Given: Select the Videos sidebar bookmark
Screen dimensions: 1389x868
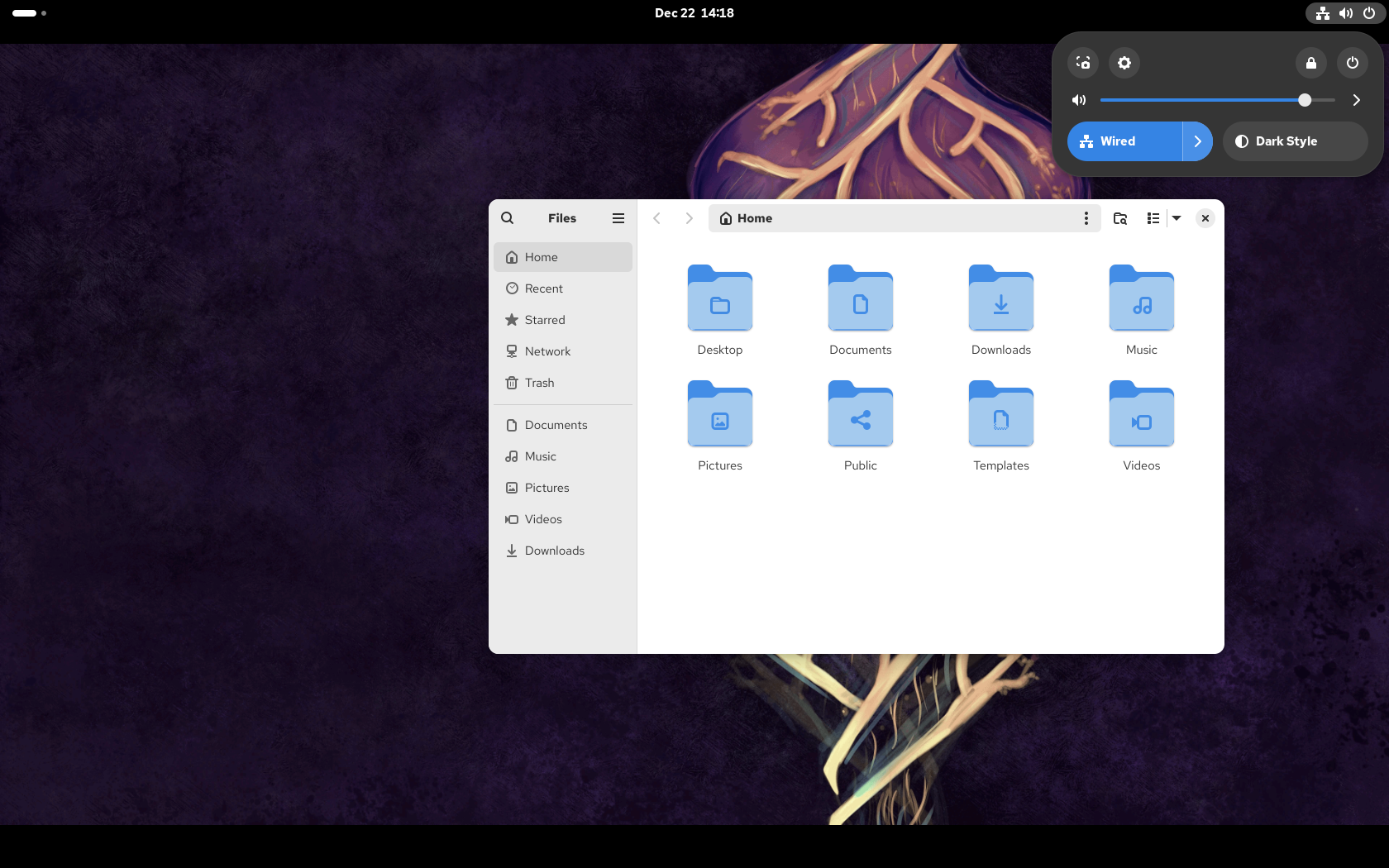Looking at the screenshot, I should (x=563, y=519).
